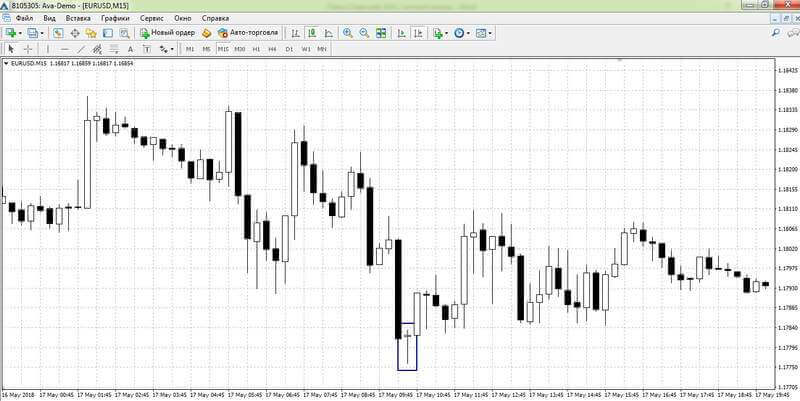
Task: Select the text label A tool
Action: click(130, 49)
